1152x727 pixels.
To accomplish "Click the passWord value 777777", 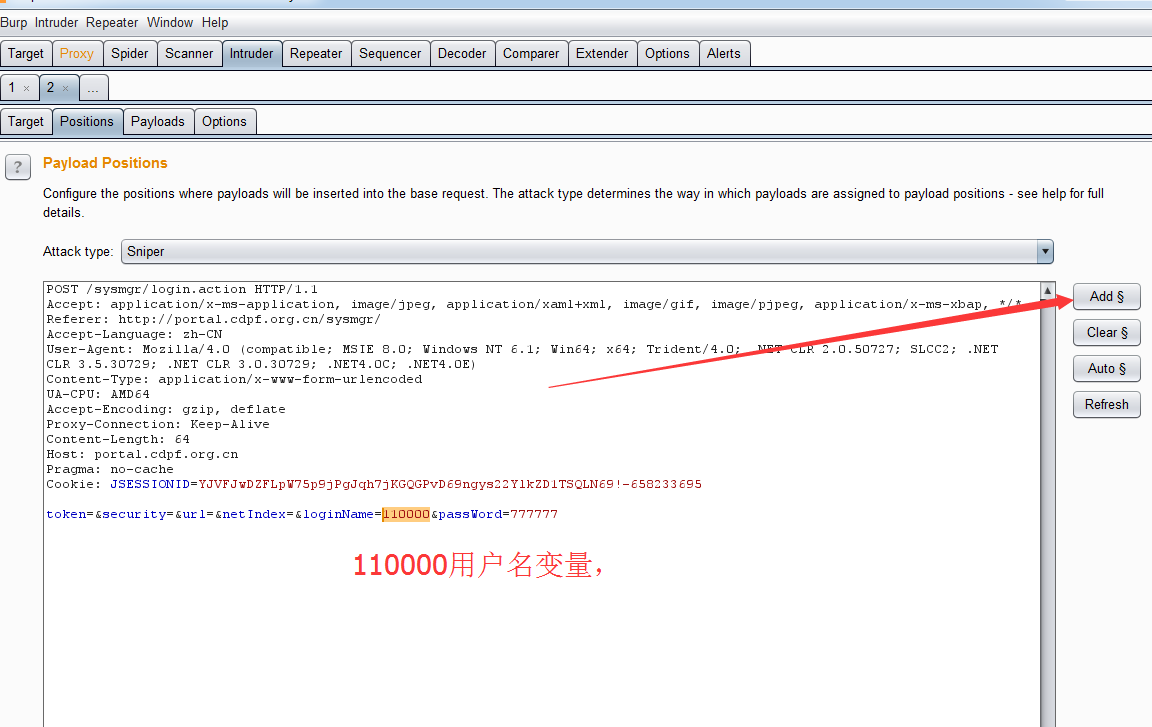I will point(534,514).
